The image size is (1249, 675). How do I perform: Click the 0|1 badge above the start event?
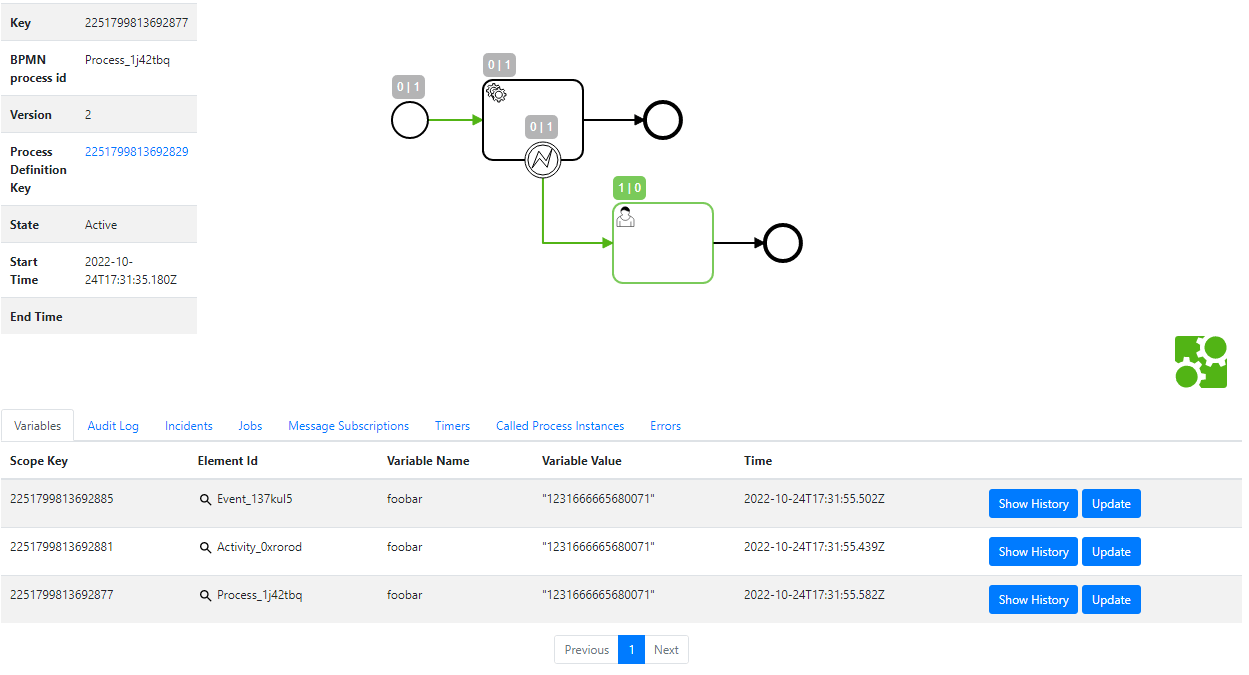tap(407, 86)
